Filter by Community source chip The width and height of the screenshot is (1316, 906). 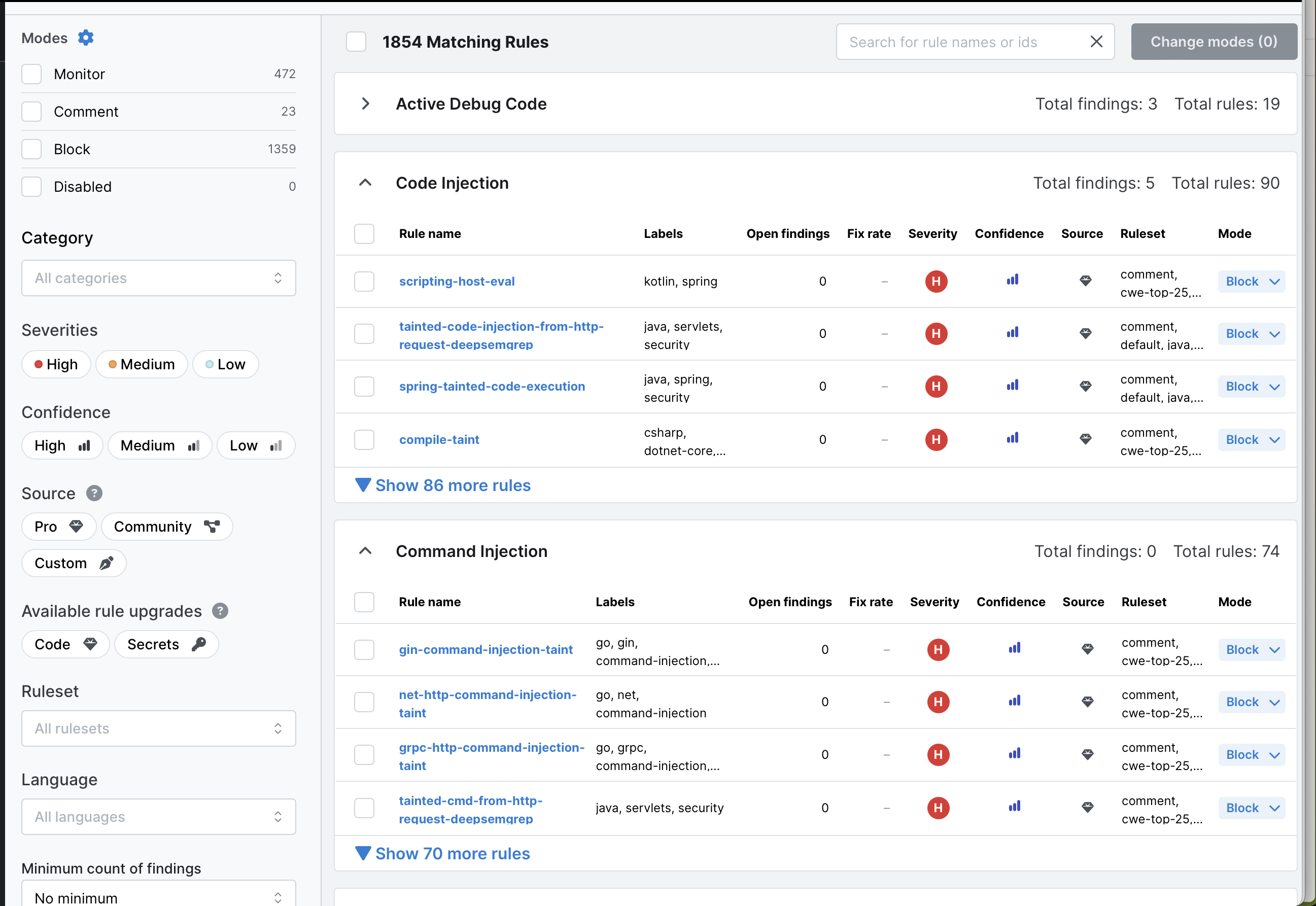(x=166, y=527)
